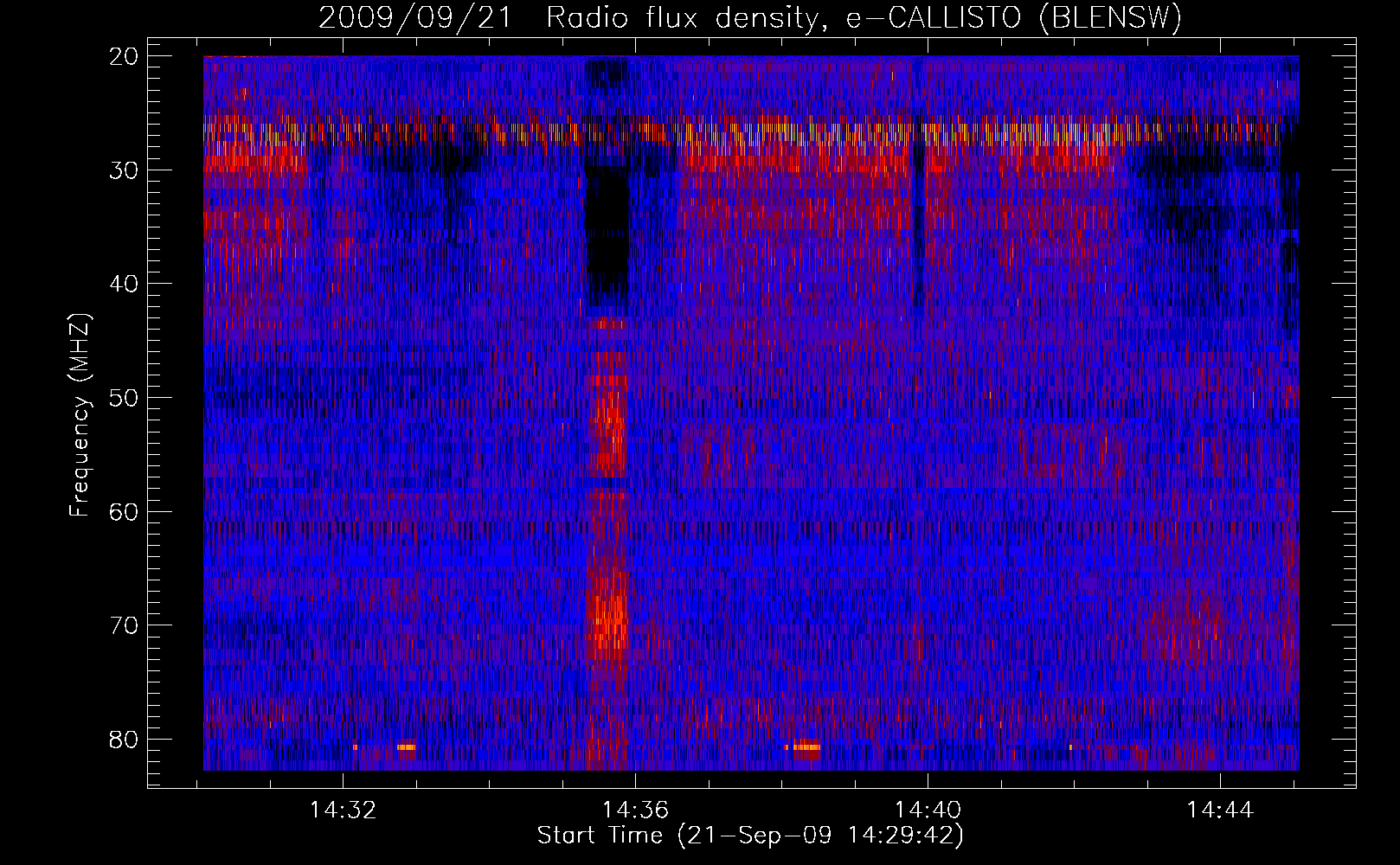Click the 14:32 time tick label

pyautogui.click(x=344, y=810)
